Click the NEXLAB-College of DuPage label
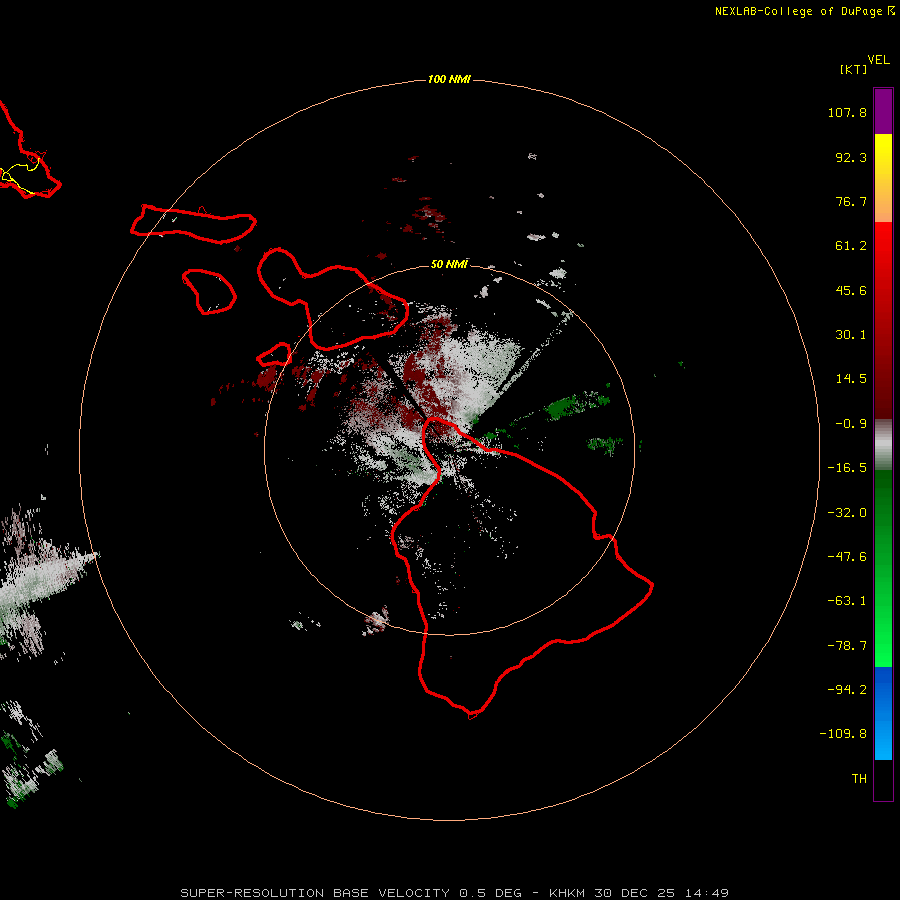 805,11
